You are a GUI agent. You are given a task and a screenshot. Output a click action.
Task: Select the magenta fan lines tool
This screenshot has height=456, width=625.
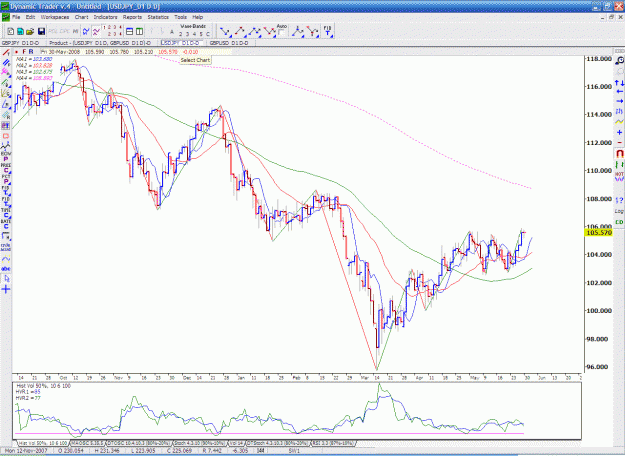(x=6, y=72)
